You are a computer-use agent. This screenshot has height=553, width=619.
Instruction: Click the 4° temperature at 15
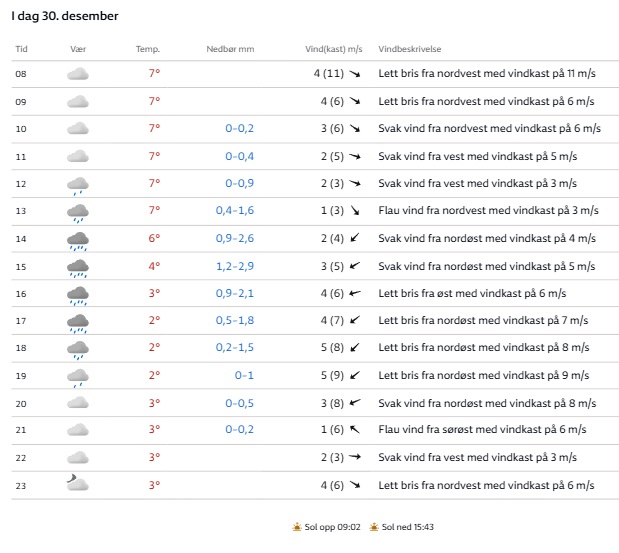[x=154, y=266]
